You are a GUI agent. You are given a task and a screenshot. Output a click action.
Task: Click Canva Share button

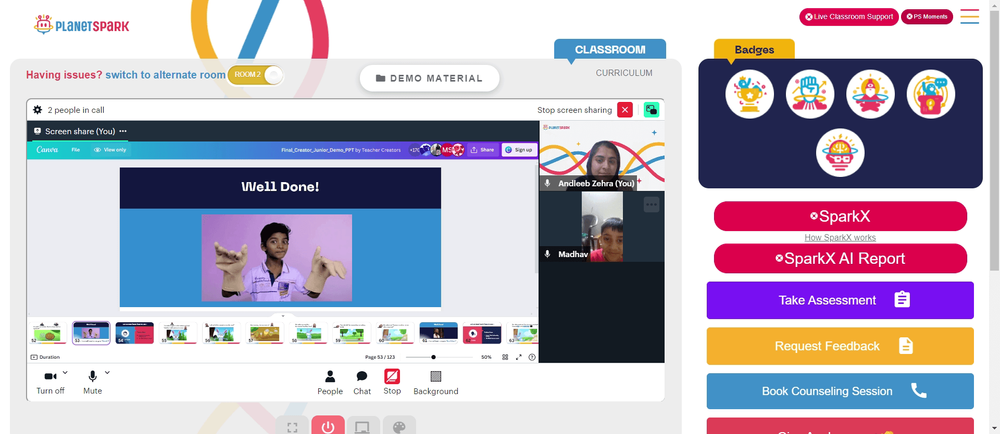point(482,150)
